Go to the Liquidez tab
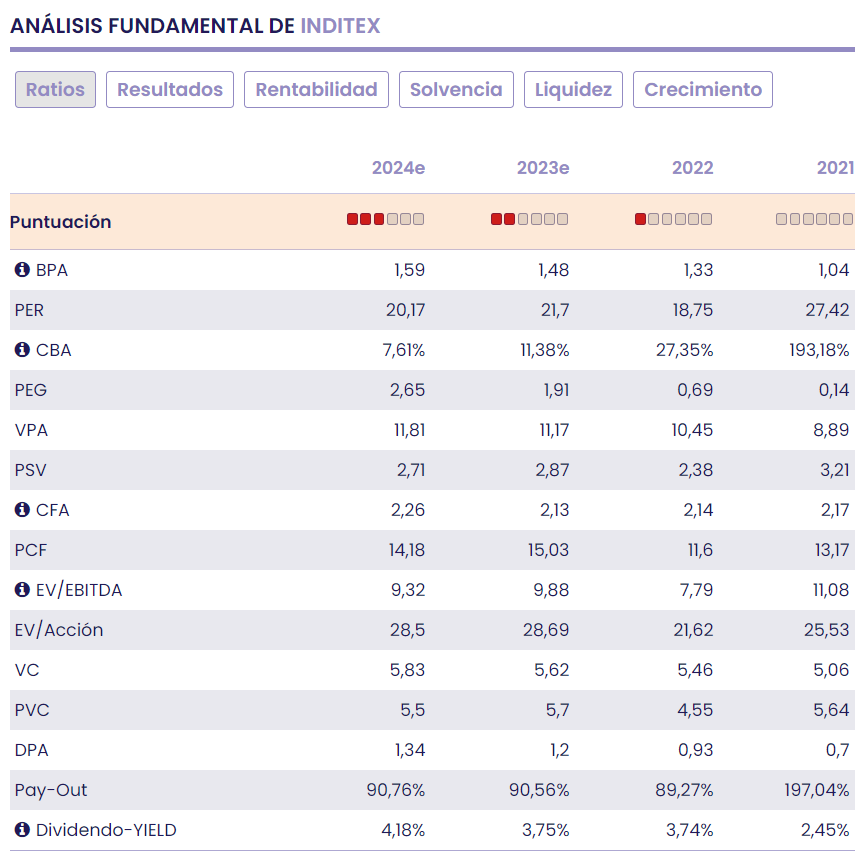This screenshot has height=864, width=856. (573, 89)
